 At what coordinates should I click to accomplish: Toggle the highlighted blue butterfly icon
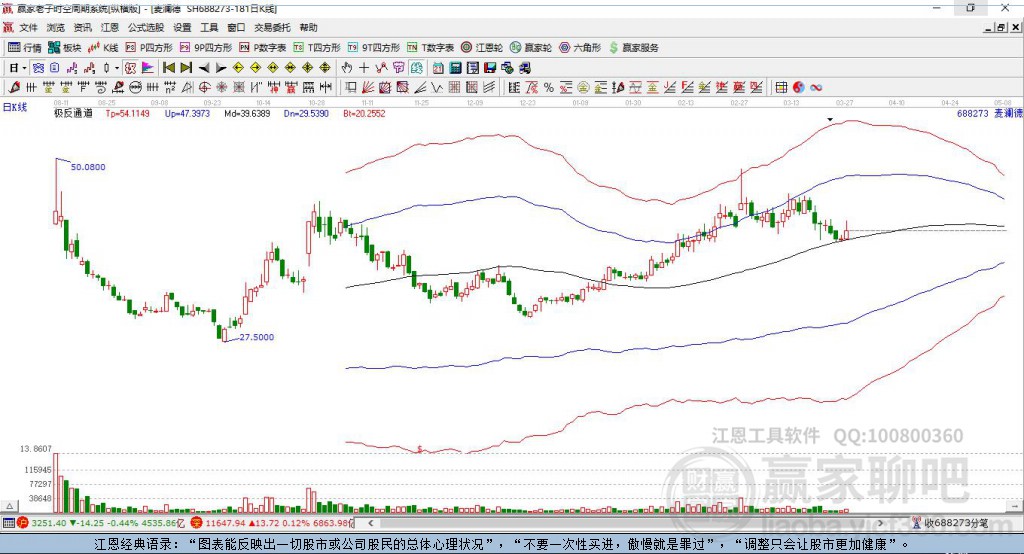point(39,68)
